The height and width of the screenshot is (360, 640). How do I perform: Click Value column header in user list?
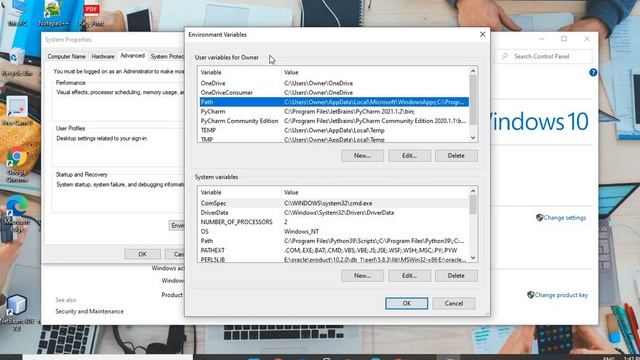375,72
